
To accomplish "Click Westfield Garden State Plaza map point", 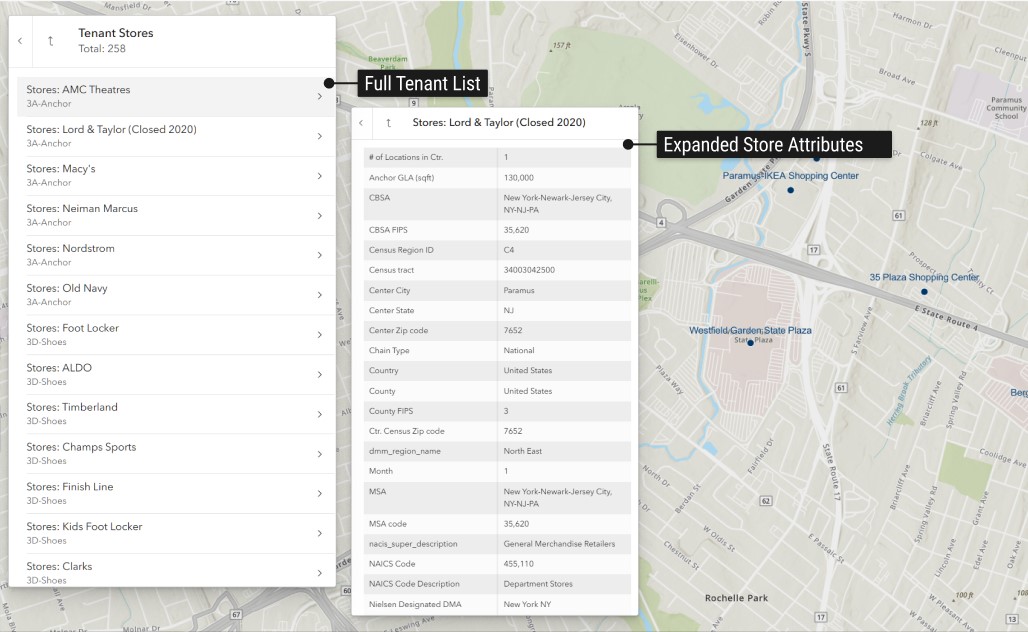I will [x=750, y=343].
